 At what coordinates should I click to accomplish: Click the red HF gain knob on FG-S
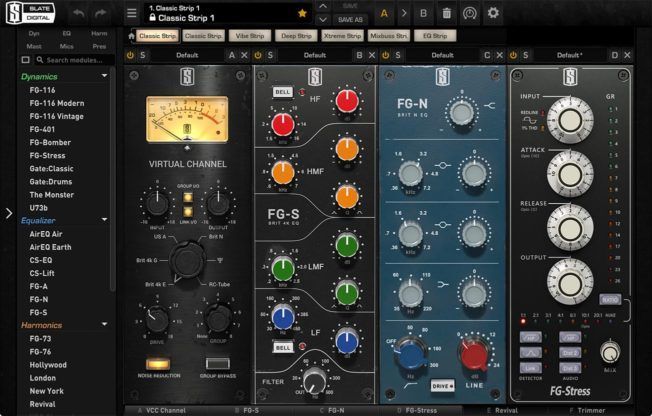[x=347, y=101]
